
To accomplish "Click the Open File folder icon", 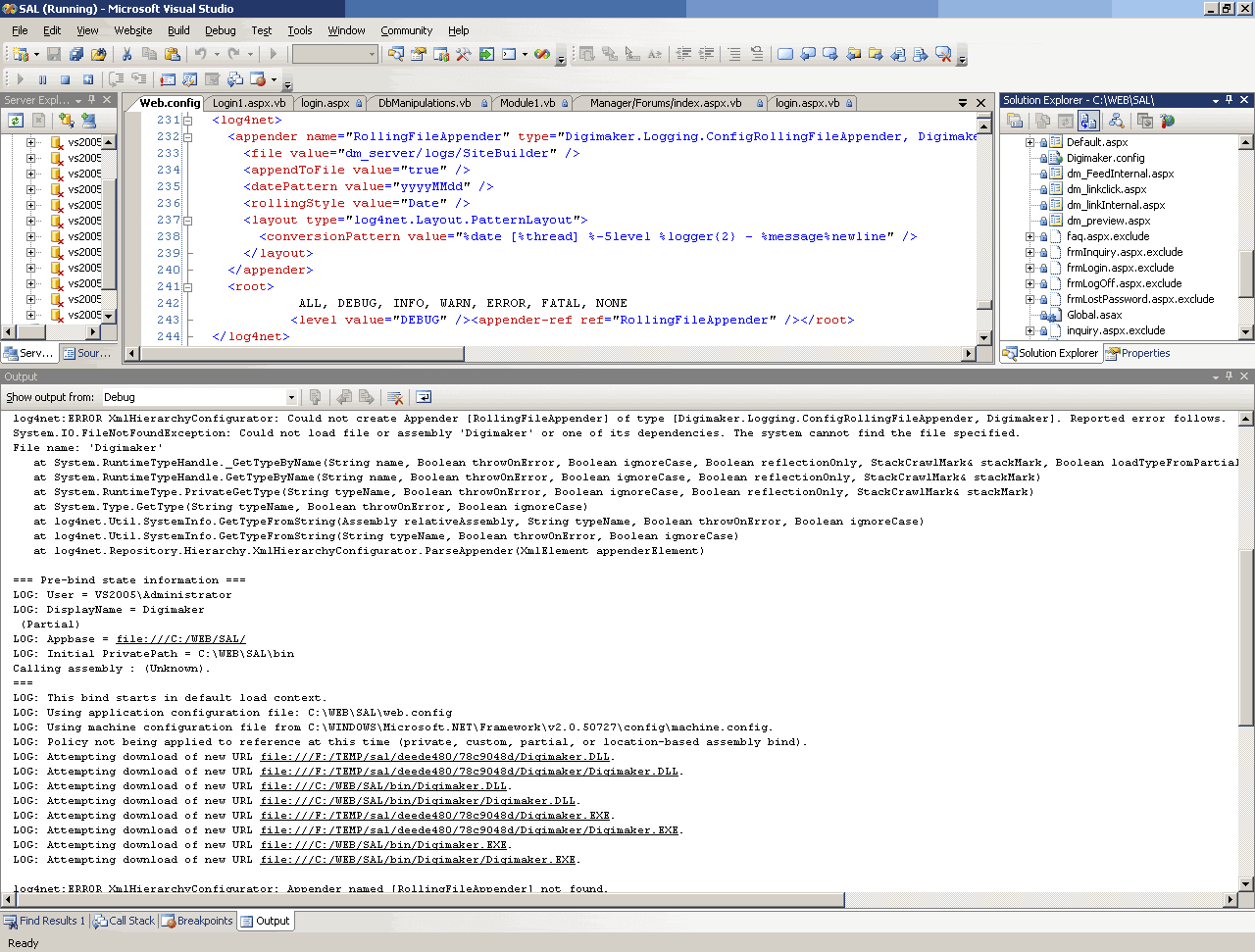I will pyautogui.click(x=98, y=54).
